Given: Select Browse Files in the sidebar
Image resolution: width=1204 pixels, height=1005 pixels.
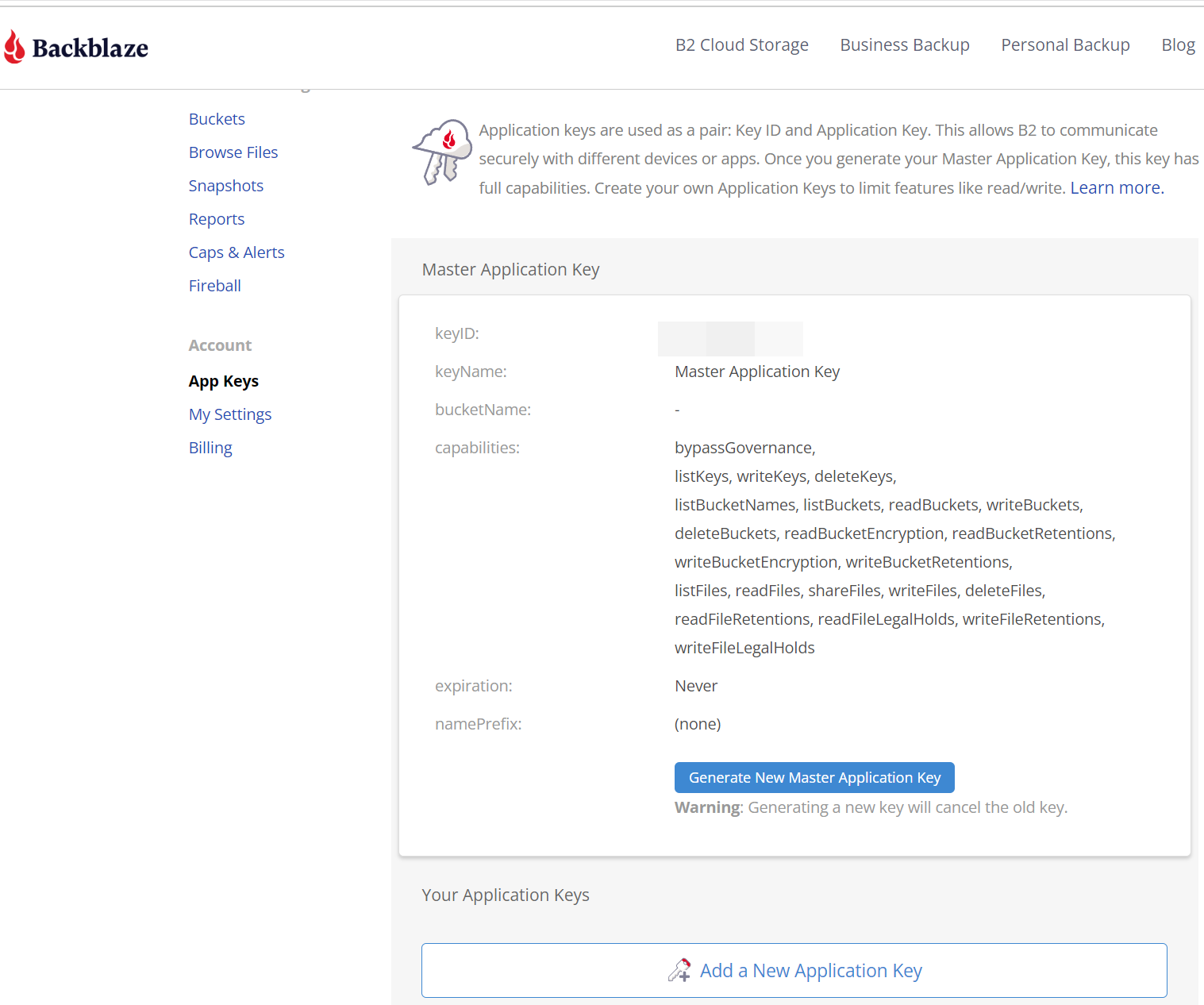Looking at the screenshot, I should (x=233, y=152).
